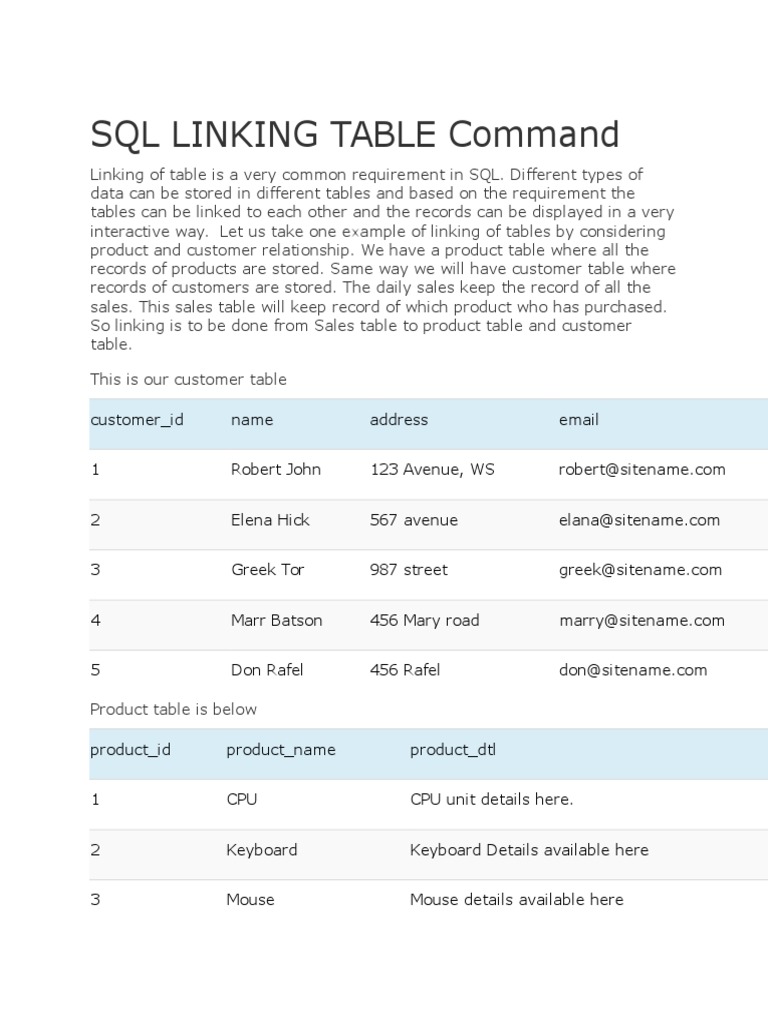The width and height of the screenshot is (768, 1024).
Task: Select the "Keyboard Details available here" cell
Action: point(529,850)
